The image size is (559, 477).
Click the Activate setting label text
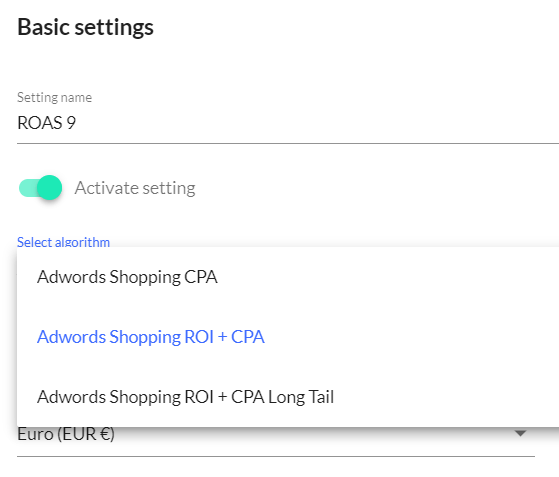[135, 188]
